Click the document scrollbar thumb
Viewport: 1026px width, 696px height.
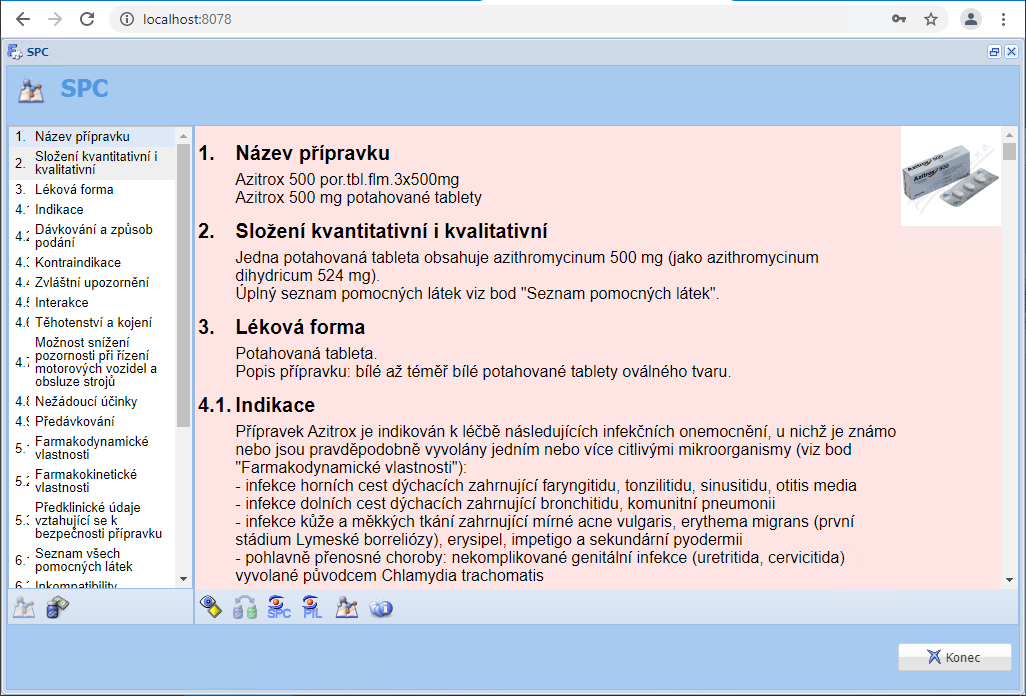1010,152
